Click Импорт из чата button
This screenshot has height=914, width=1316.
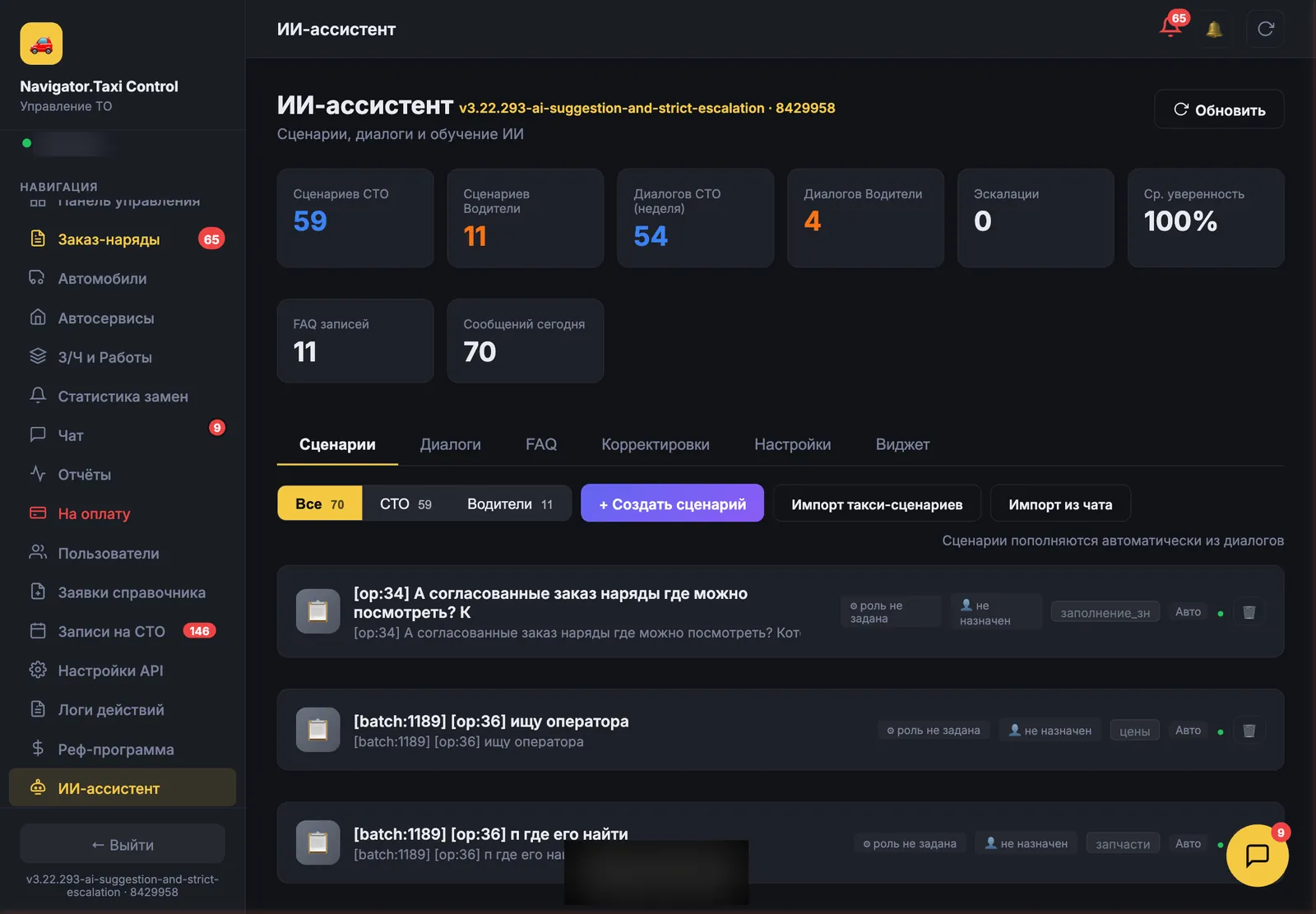click(x=1060, y=503)
